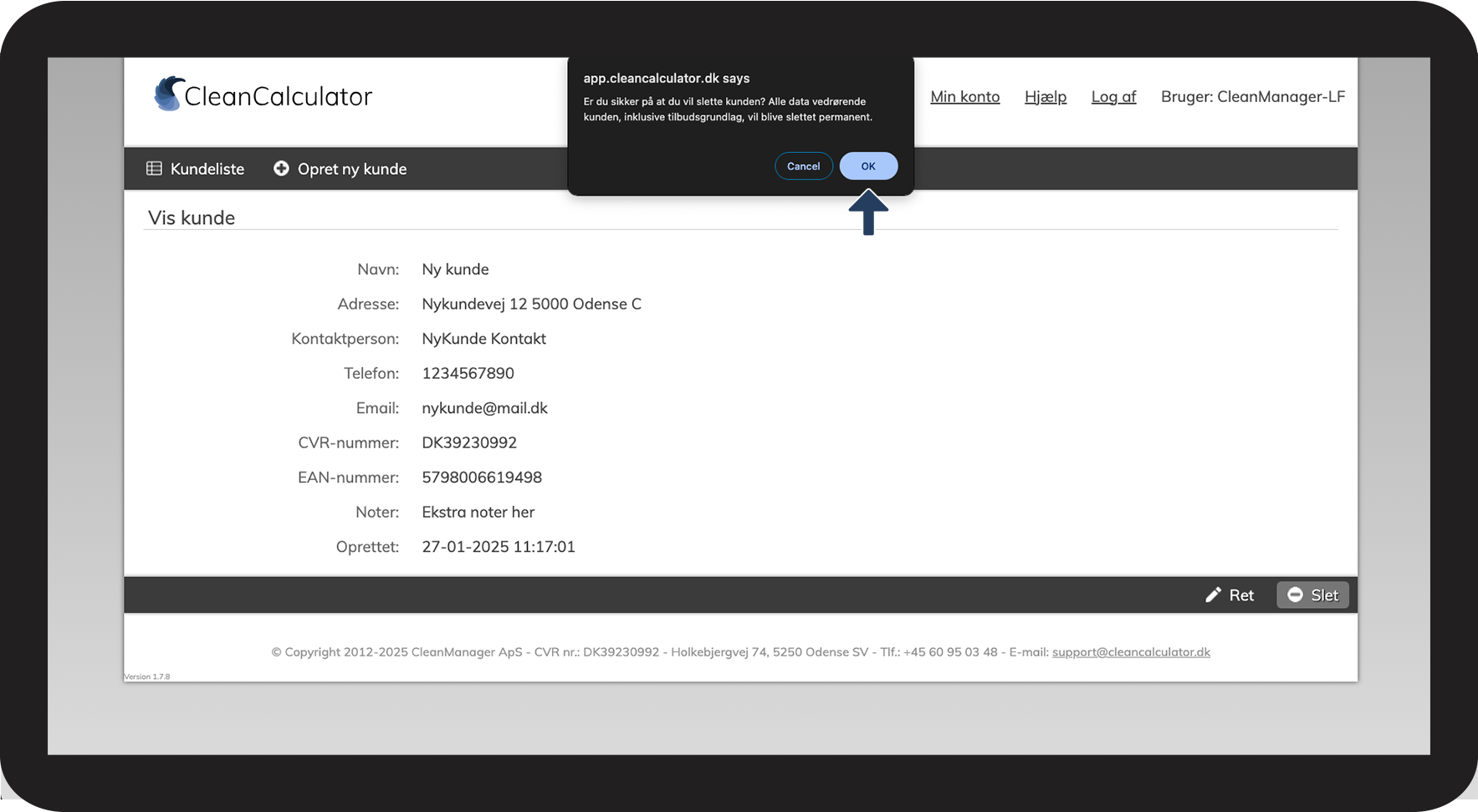Click the pencil icon beside Ret

point(1213,595)
